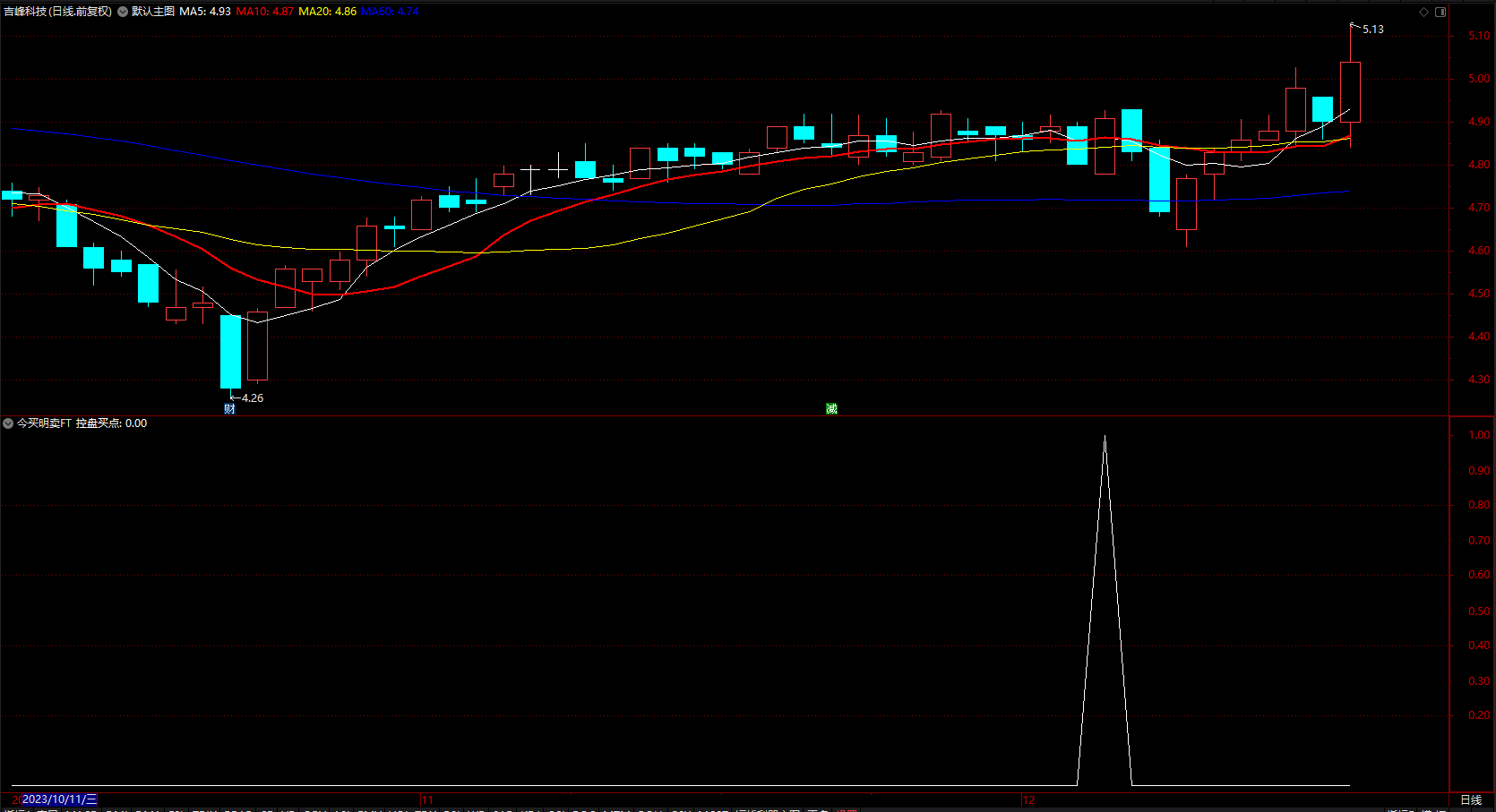This screenshot has width=1496, height=812.
Task: Click the 1.00 value on indicator axis
Action: click(1479, 435)
